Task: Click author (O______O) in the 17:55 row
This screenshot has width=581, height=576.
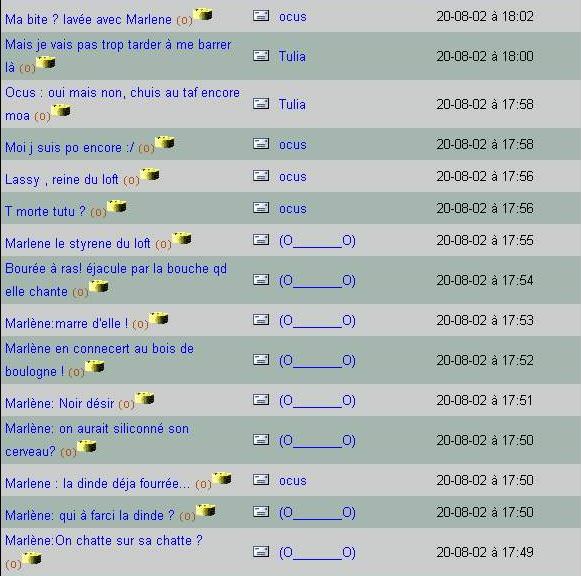Action: (x=318, y=241)
